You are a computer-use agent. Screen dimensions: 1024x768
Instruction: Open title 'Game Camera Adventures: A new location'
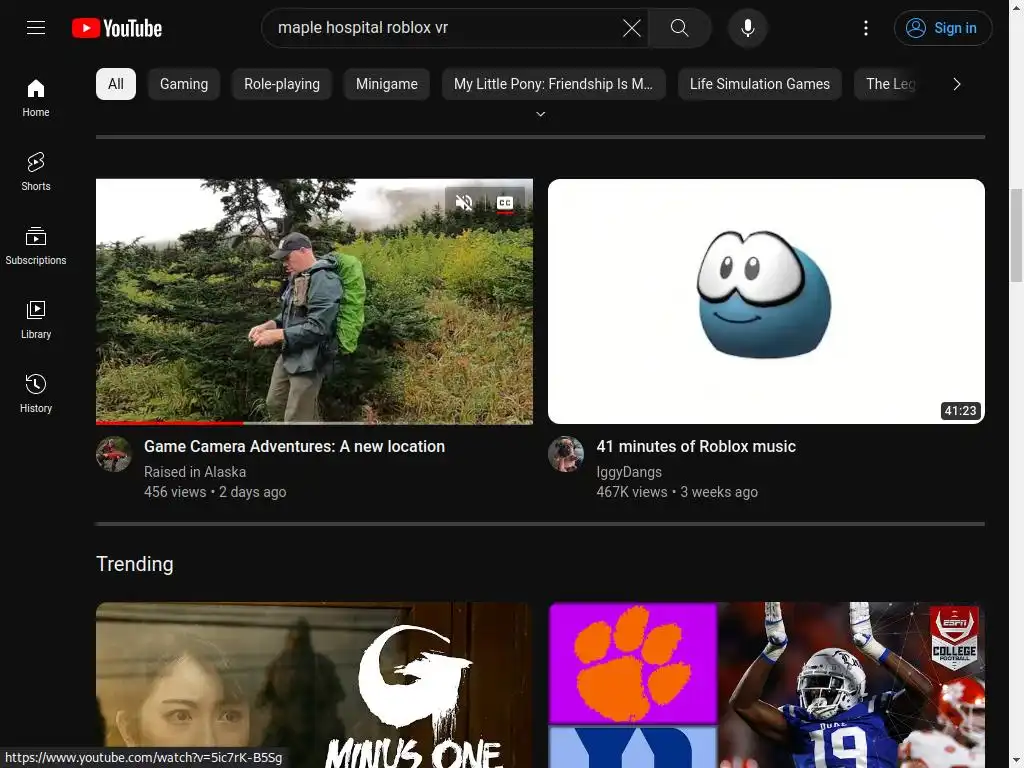[295, 447]
